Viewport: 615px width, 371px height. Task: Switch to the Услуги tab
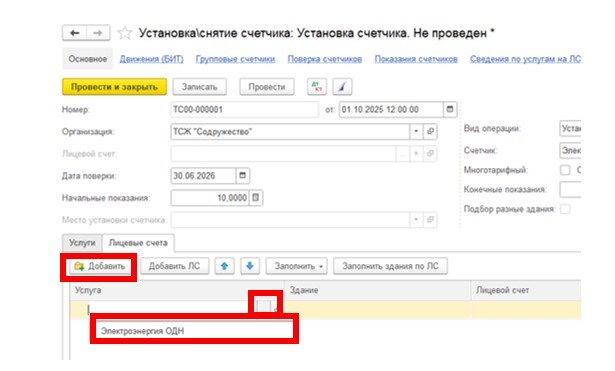tap(82, 243)
